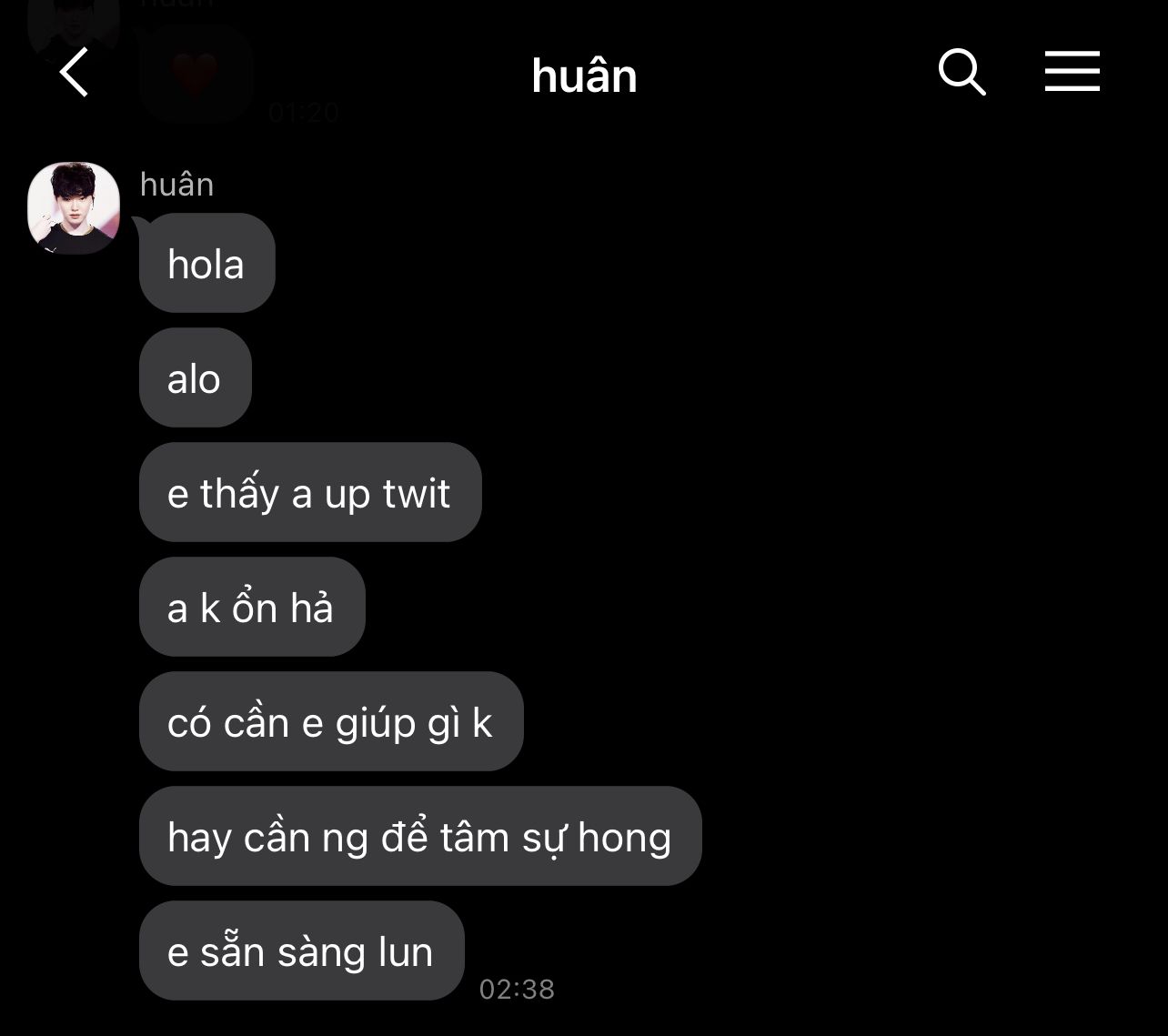This screenshot has width=1168, height=1036.
Task: Tap the message 'có cần e giúp gì k'
Action: [x=330, y=721]
